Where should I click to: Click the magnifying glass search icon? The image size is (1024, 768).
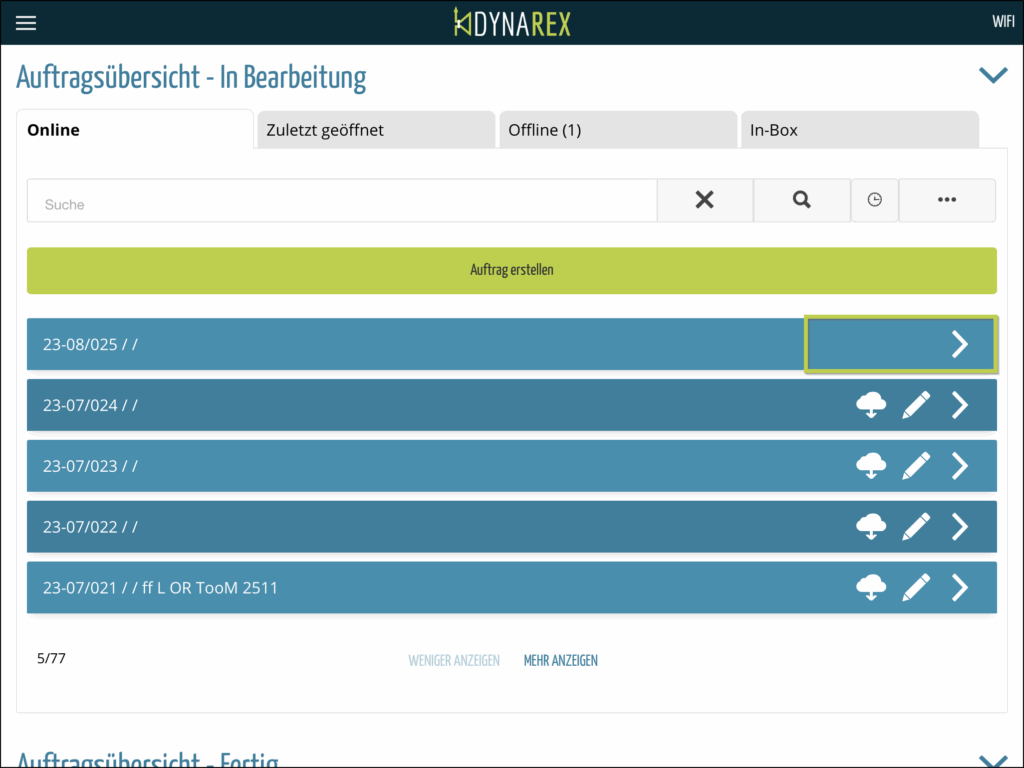[x=801, y=200]
